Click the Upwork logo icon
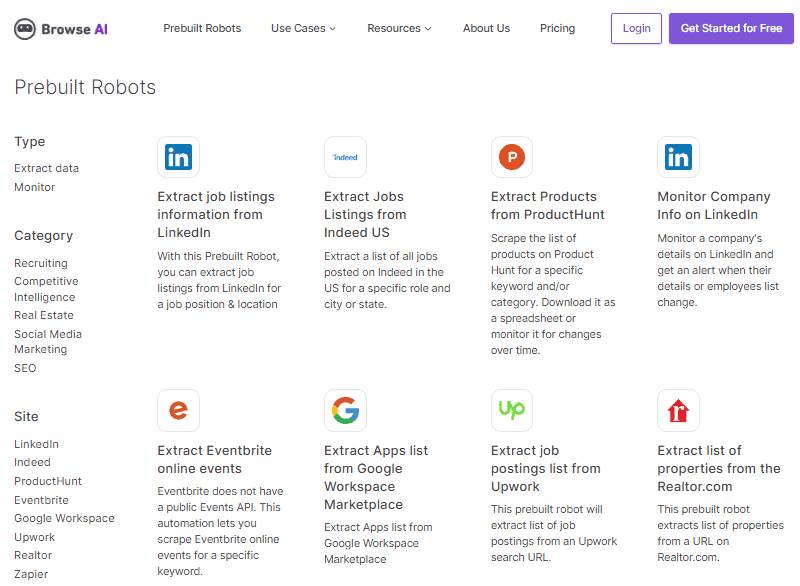The height and width of the screenshot is (586, 800). pyautogui.click(x=512, y=411)
